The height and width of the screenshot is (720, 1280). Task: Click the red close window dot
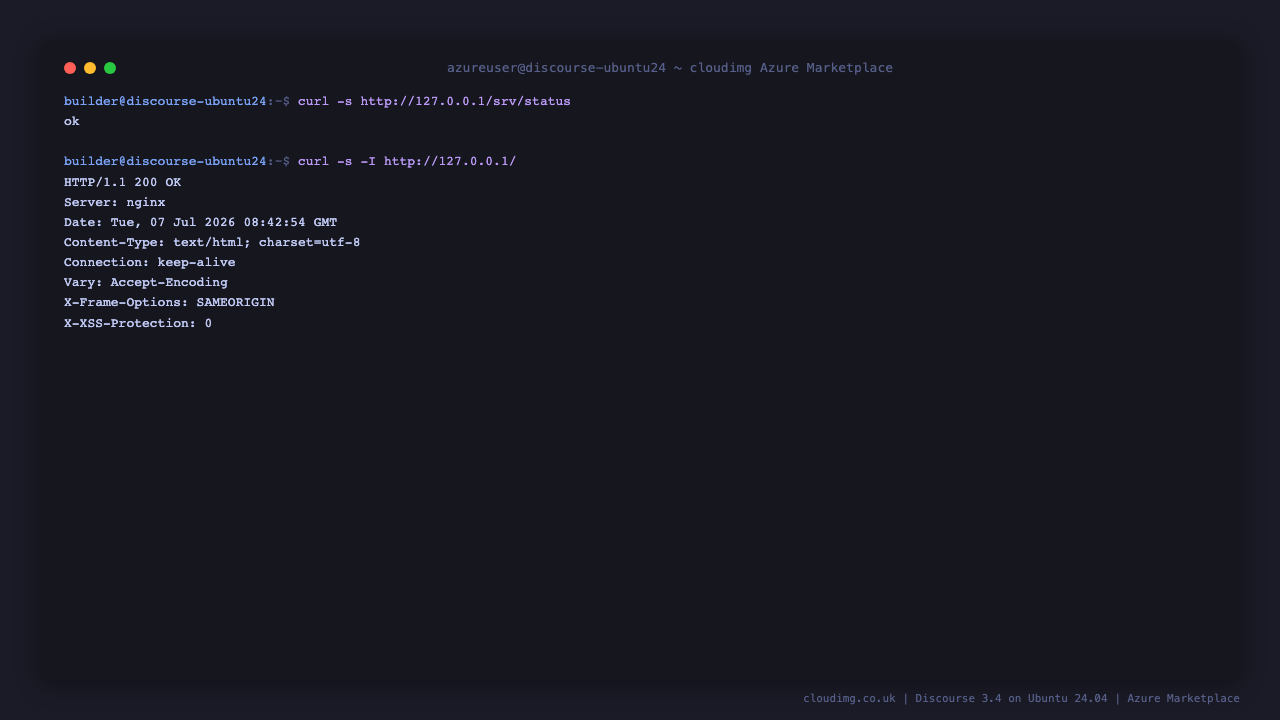point(70,68)
